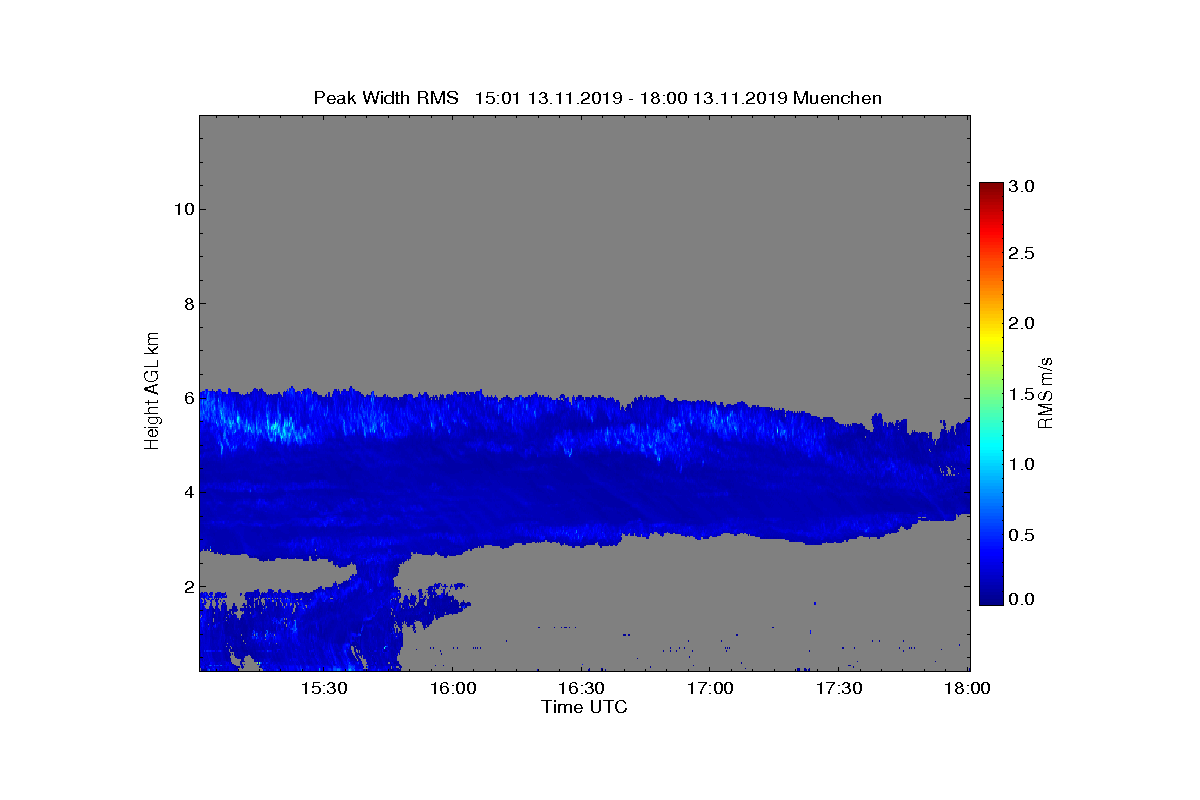The width and height of the screenshot is (1200, 800).
Task: Click the 'Height AGL km' axis label
Action: pos(152,393)
